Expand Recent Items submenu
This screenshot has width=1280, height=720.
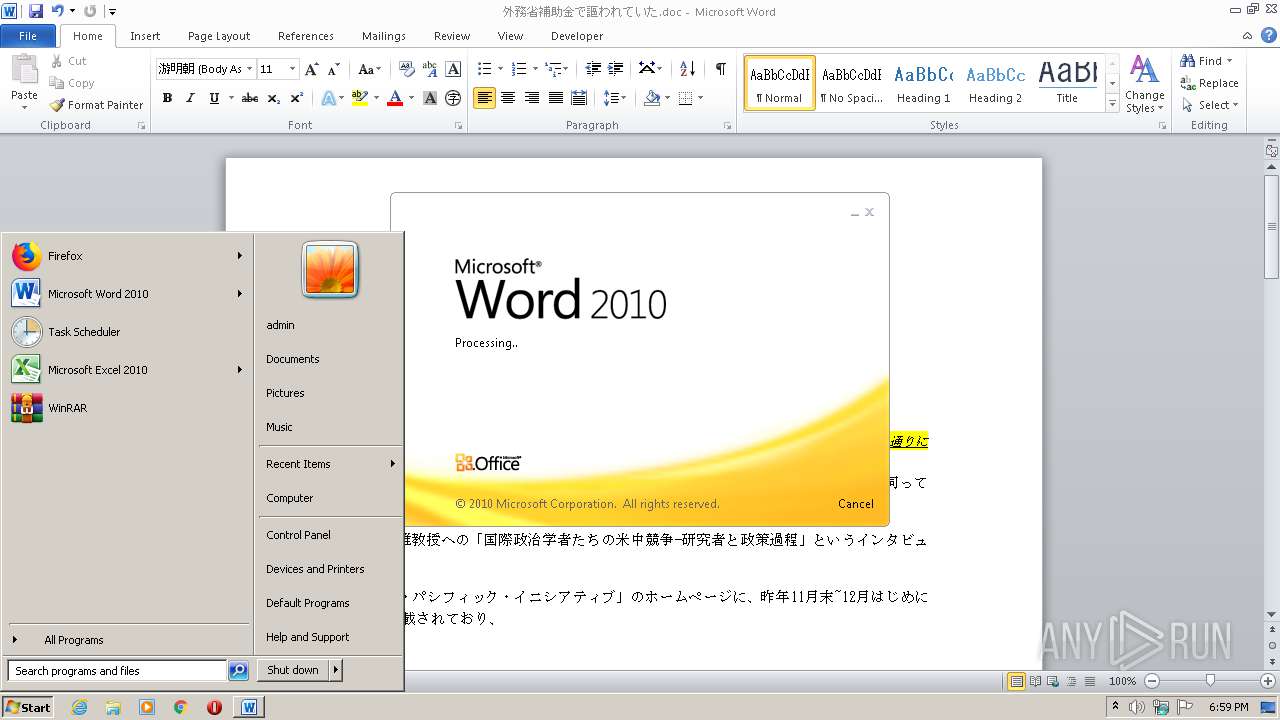click(x=393, y=464)
